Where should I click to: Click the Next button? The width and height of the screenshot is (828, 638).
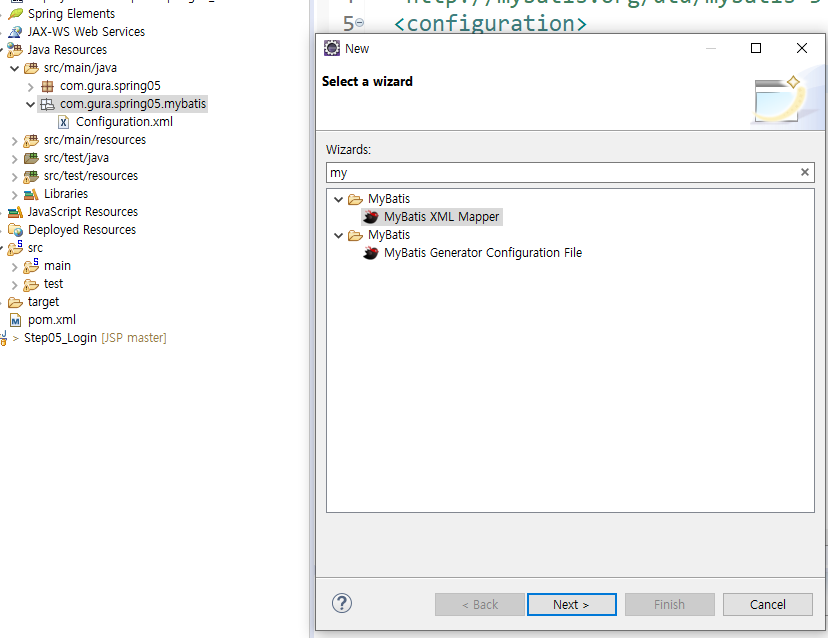(x=571, y=604)
